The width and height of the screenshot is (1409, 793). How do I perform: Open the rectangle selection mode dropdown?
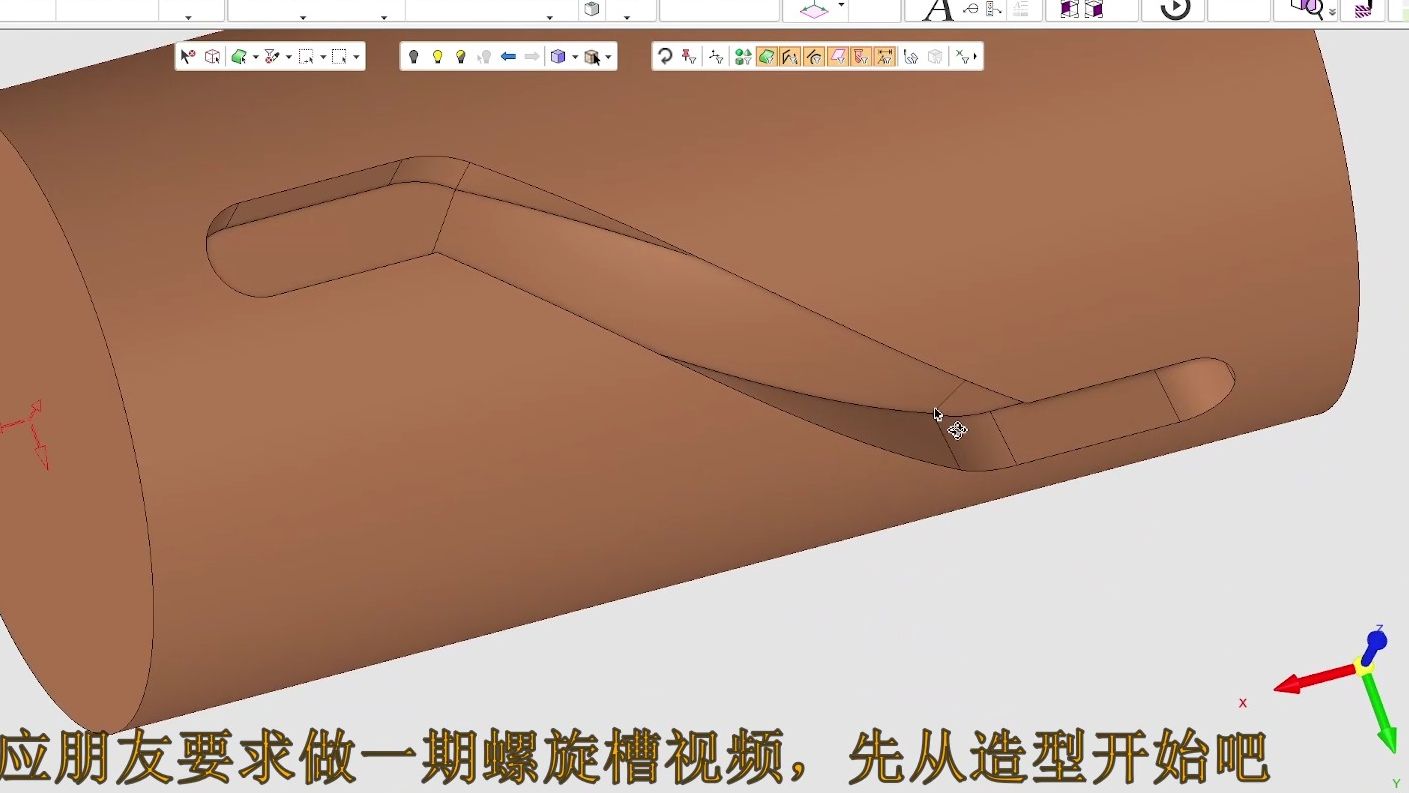[323, 57]
